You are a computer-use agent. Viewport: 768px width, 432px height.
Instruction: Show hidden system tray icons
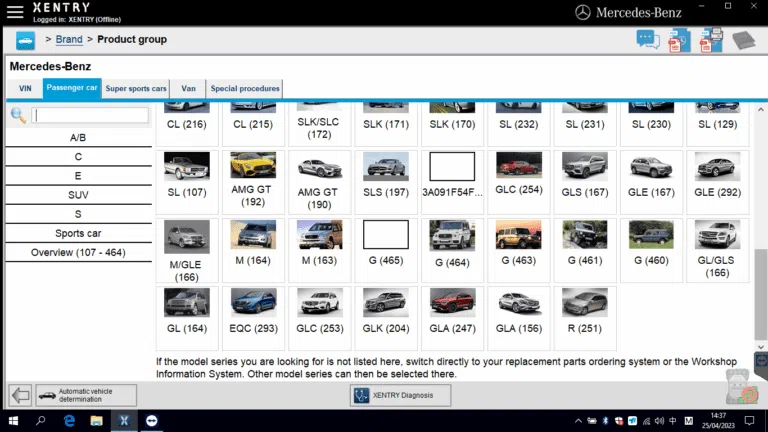578,421
